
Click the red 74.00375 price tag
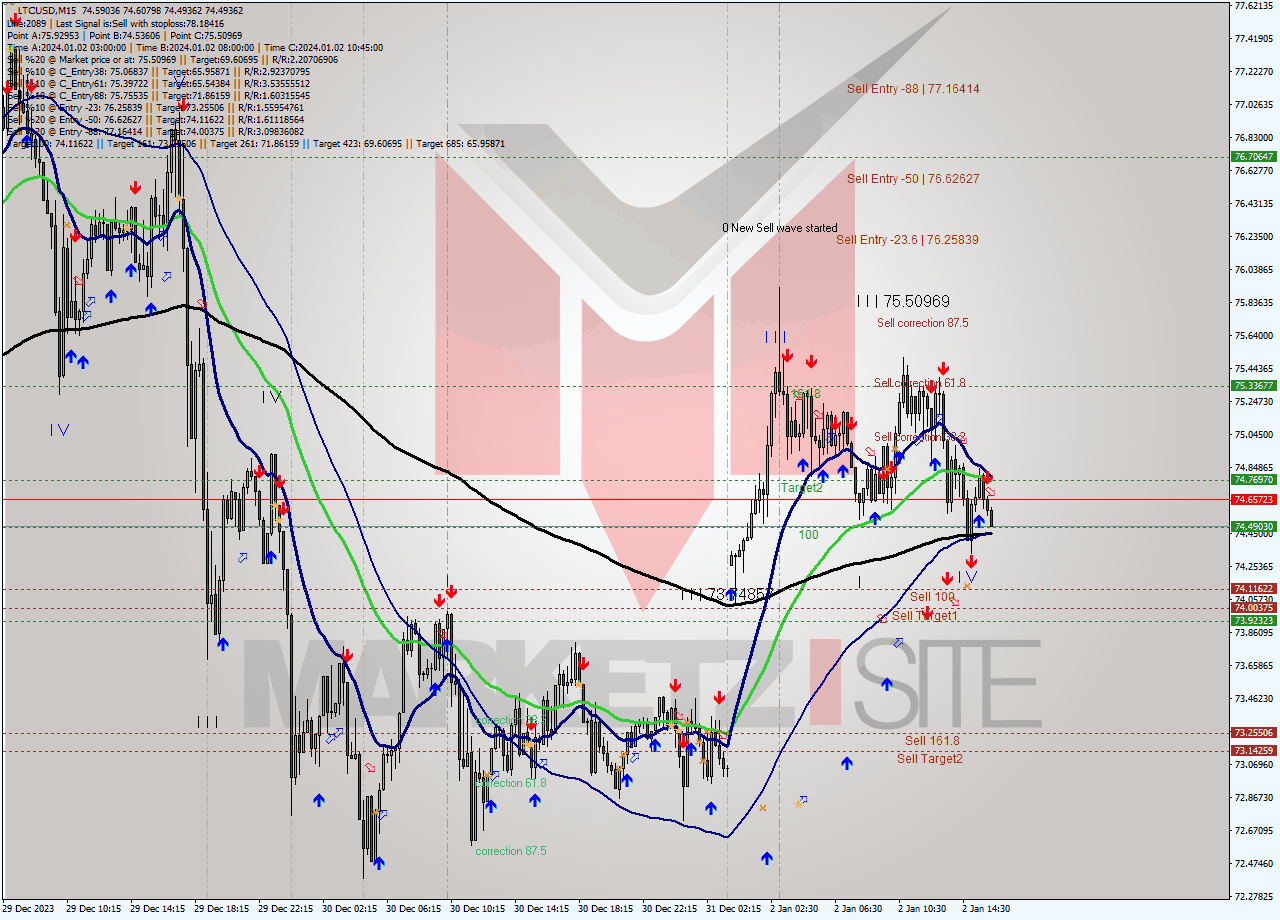pos(1253,608)
